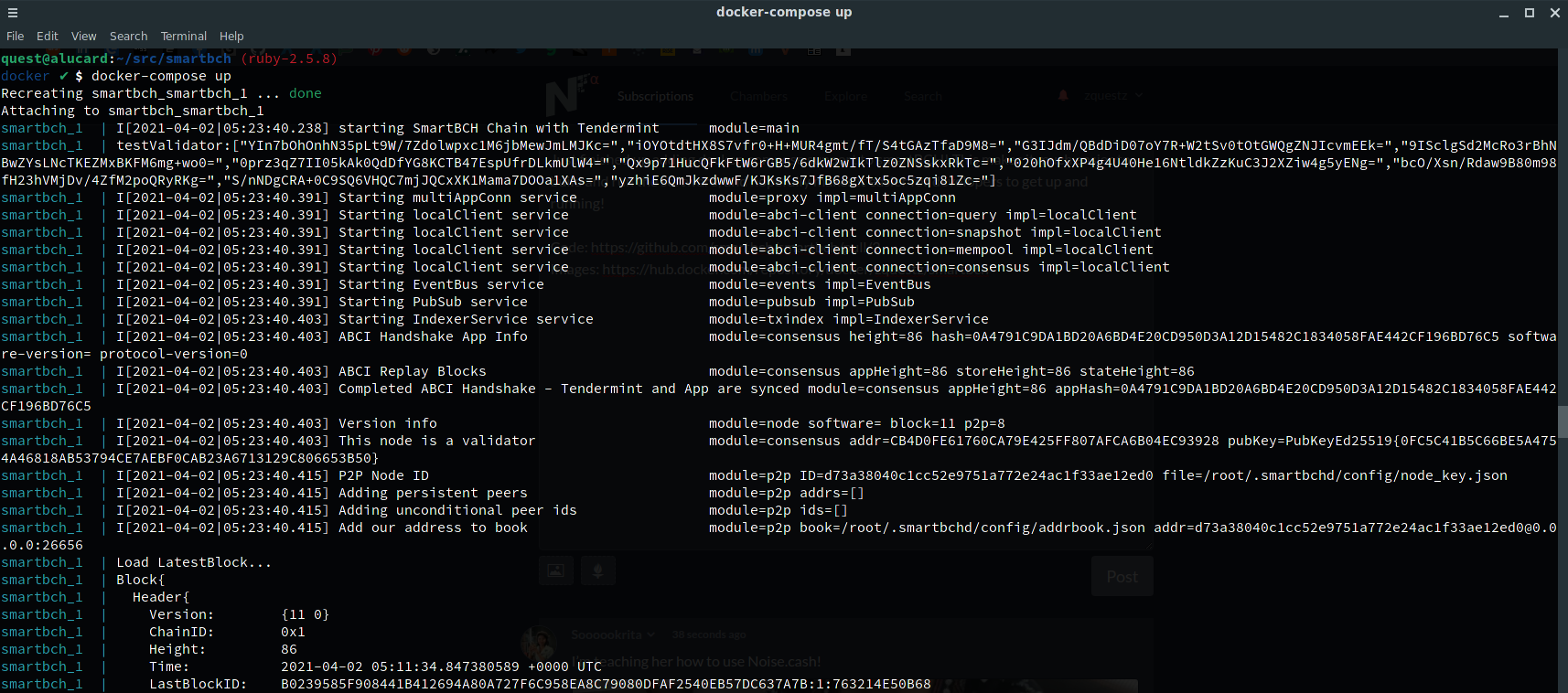
Task: Click 'module=proxy impl=multiAppConn' text
Action: [832, 197]
